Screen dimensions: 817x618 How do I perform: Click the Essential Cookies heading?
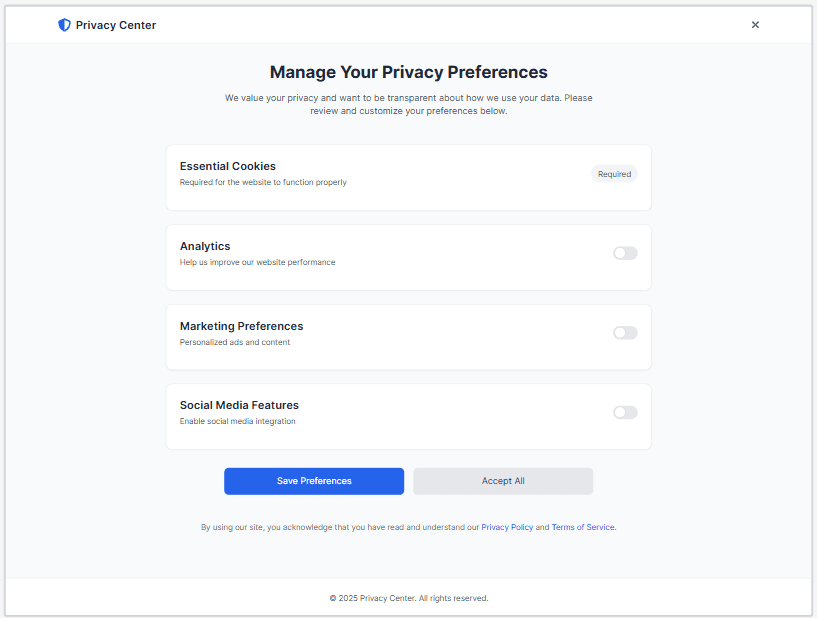click(228, 166)
